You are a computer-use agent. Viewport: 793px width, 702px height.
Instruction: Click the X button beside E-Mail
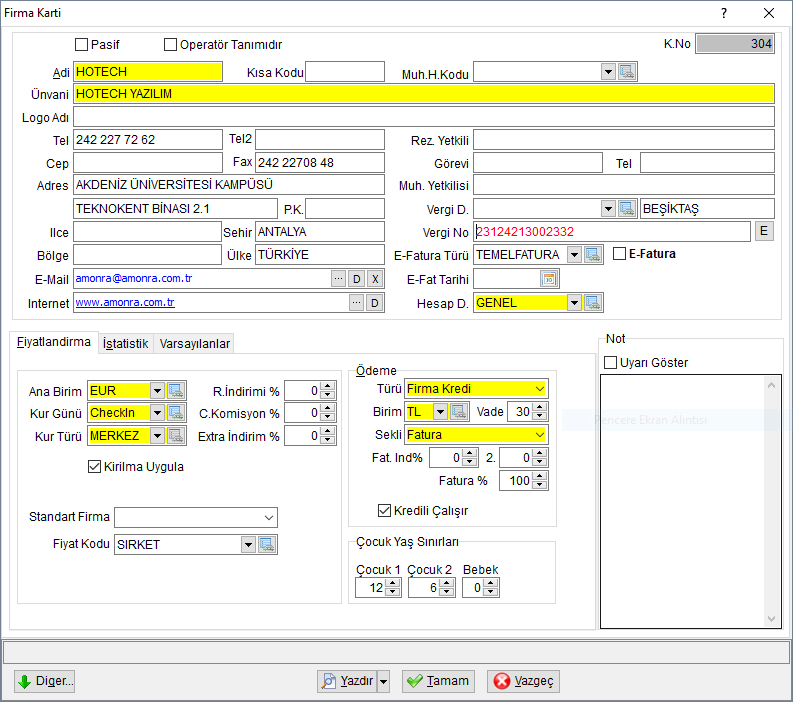[375, 279]
